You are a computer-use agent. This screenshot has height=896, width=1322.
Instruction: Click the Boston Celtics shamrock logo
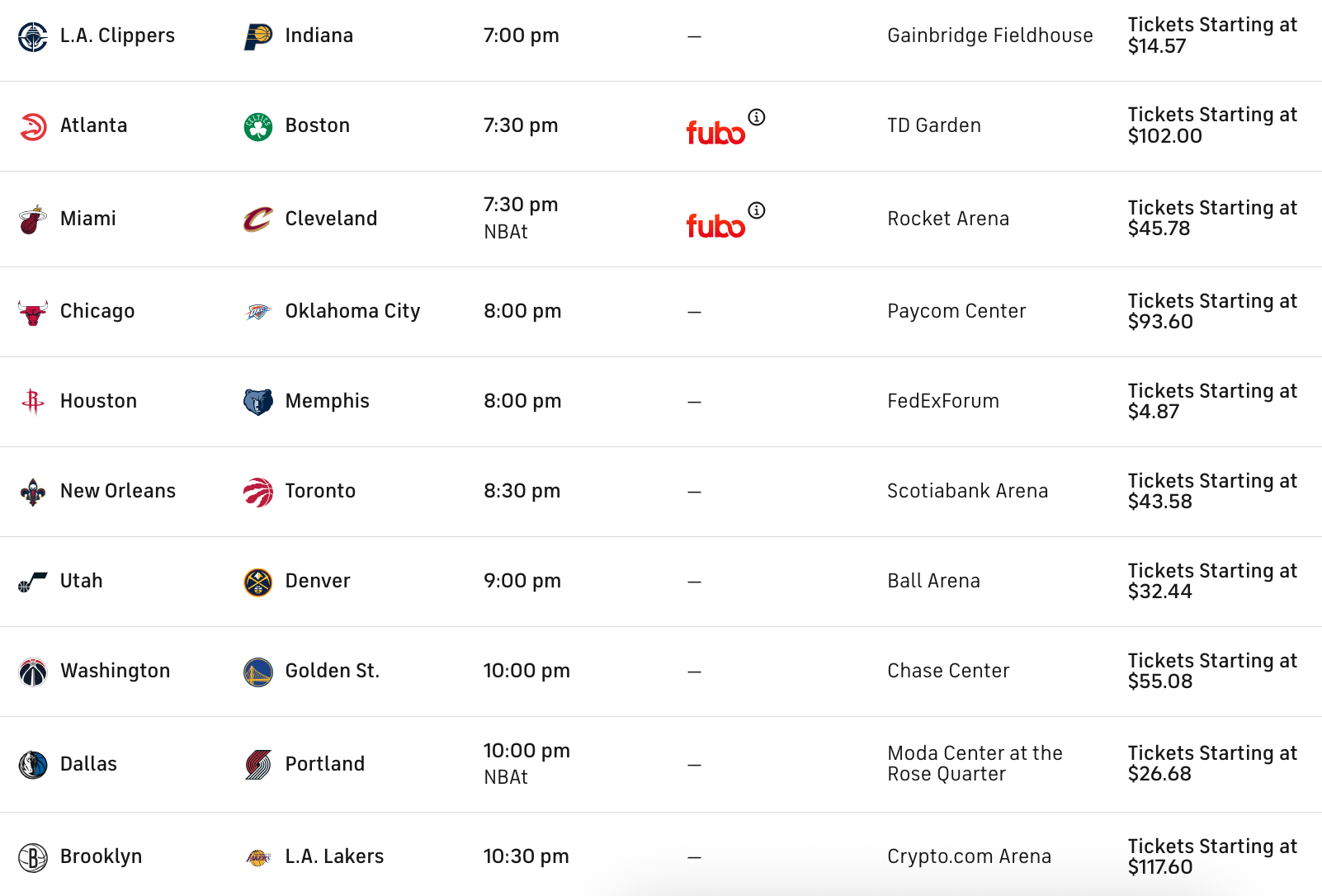(258, 126)
